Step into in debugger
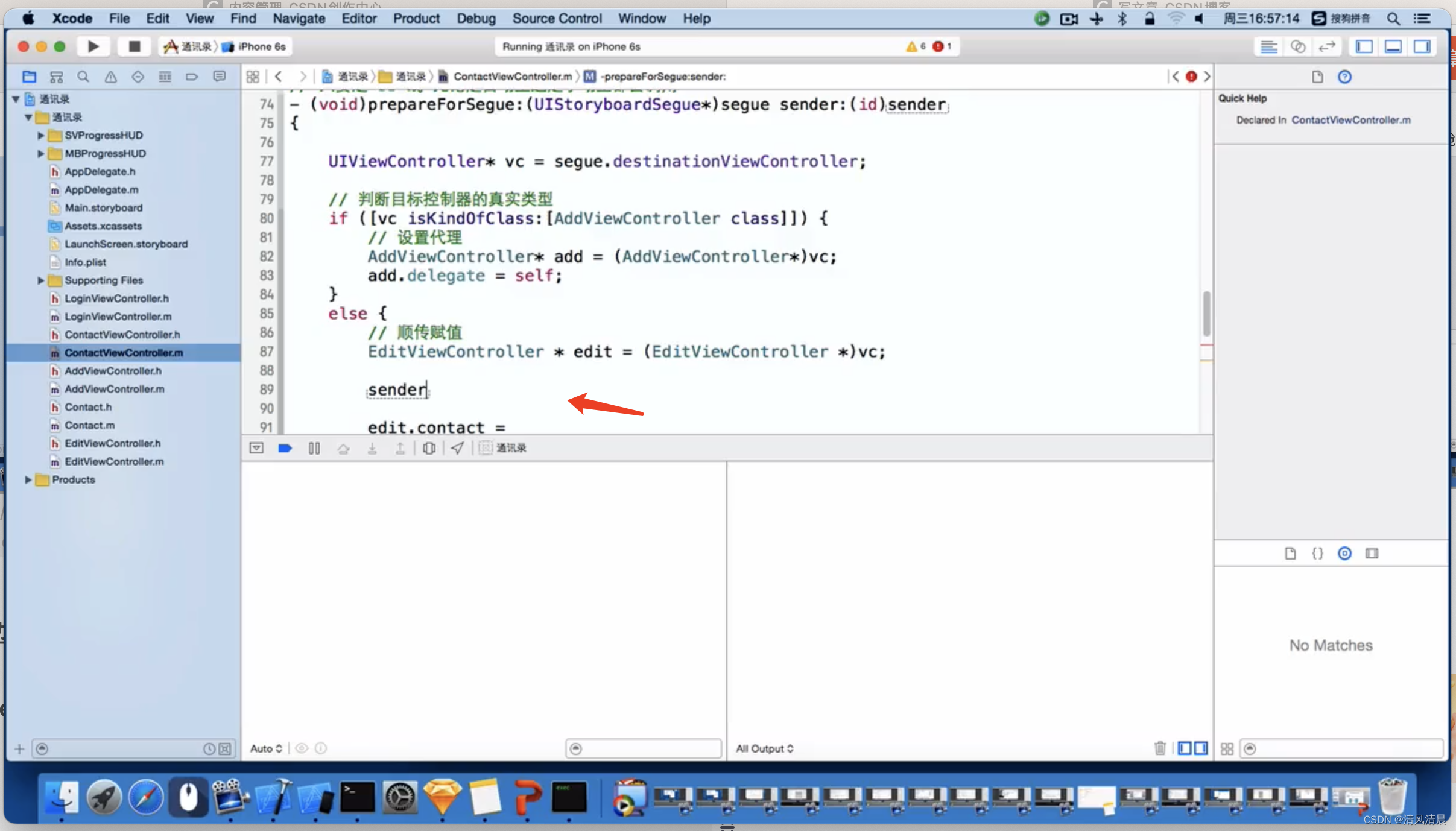This screenshot has height=831, width=1456. click(x=372, y=448)
